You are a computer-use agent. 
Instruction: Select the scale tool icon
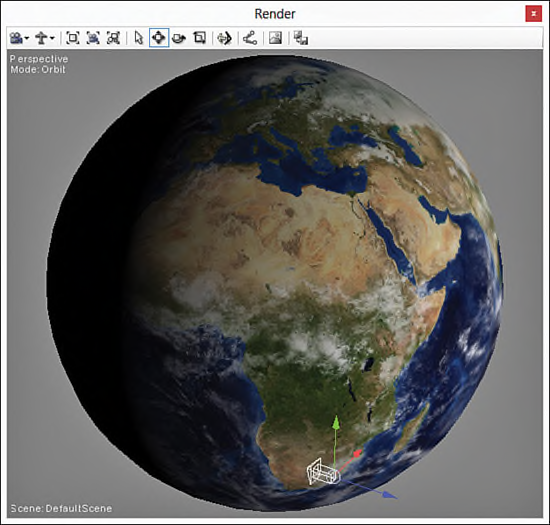point(200,38)
